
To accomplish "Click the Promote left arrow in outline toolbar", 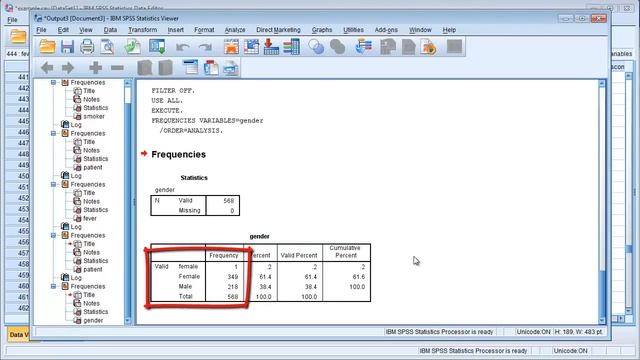I will point(47,68).
